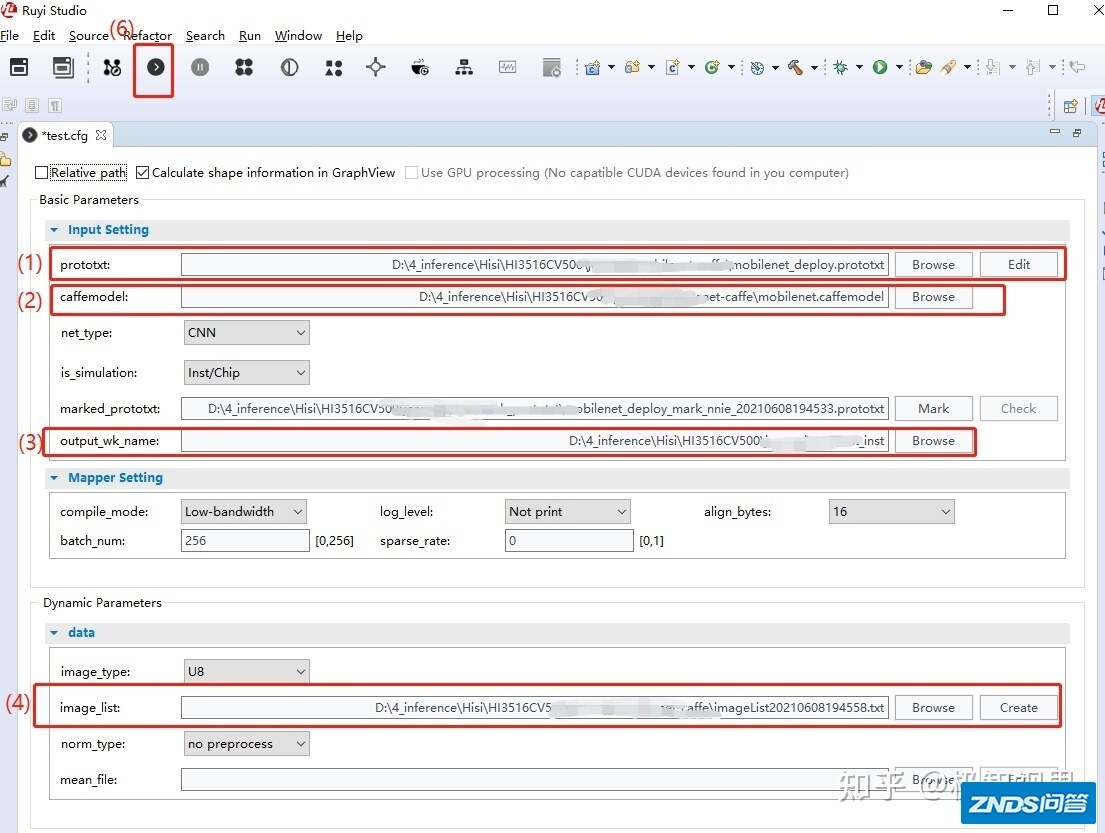Click the hierarchy network tree icon
1105x833 pixels.
point(464,67)
